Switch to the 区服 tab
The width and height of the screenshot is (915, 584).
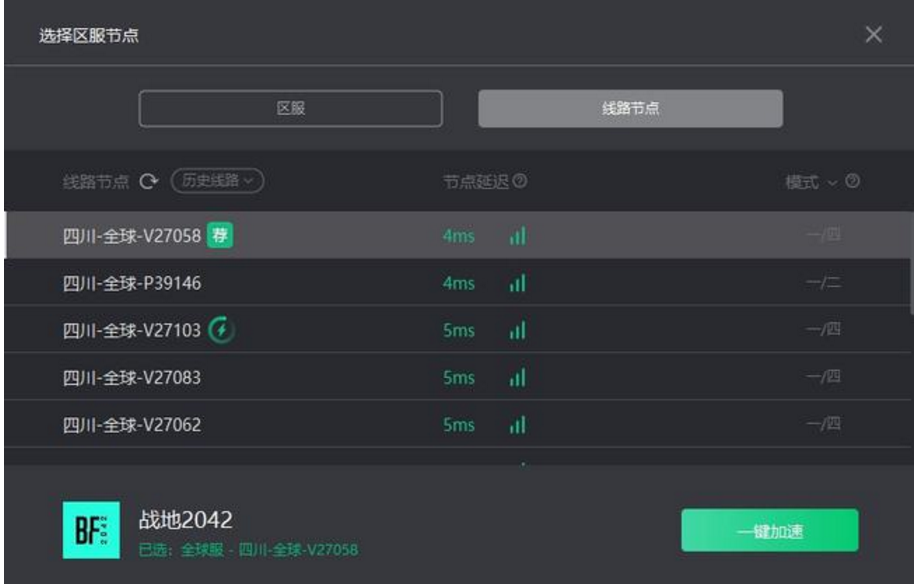pos(291,109)
